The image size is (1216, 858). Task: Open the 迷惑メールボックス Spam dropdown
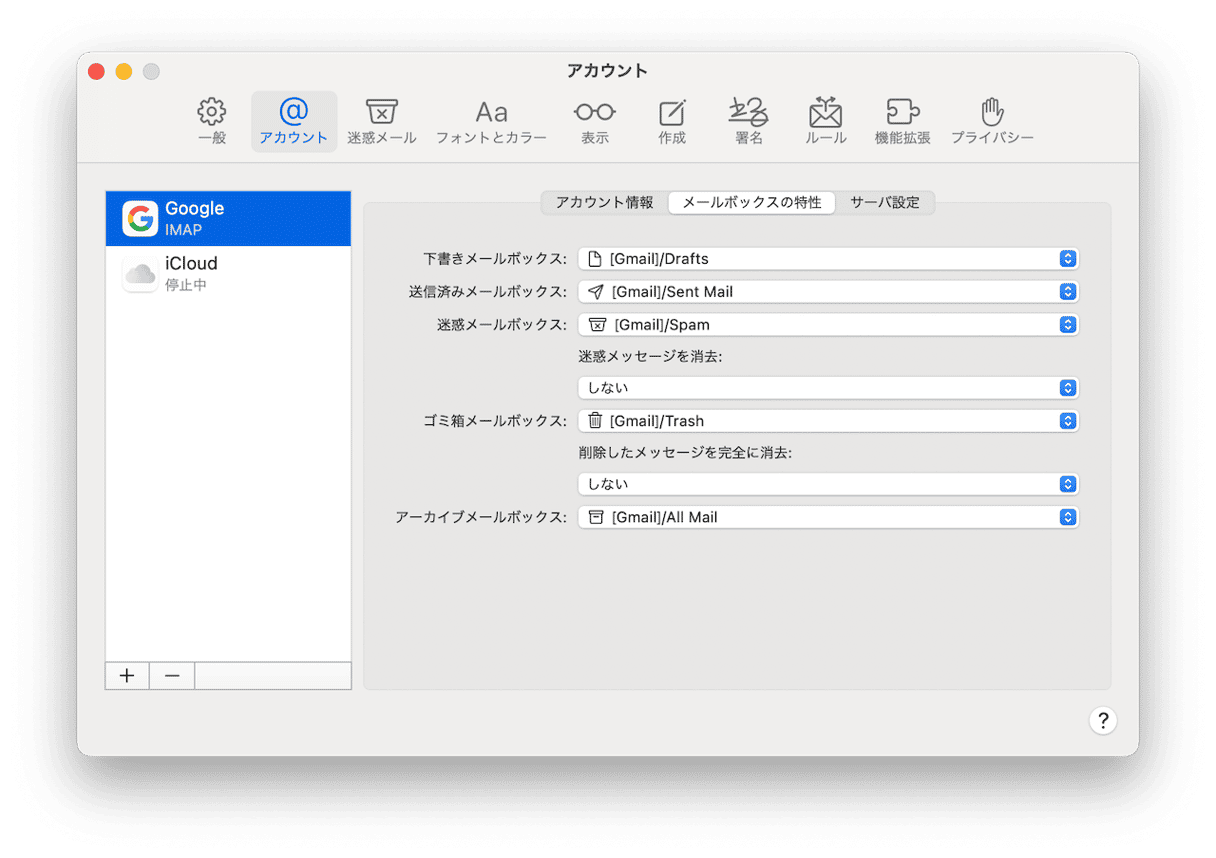828,325
